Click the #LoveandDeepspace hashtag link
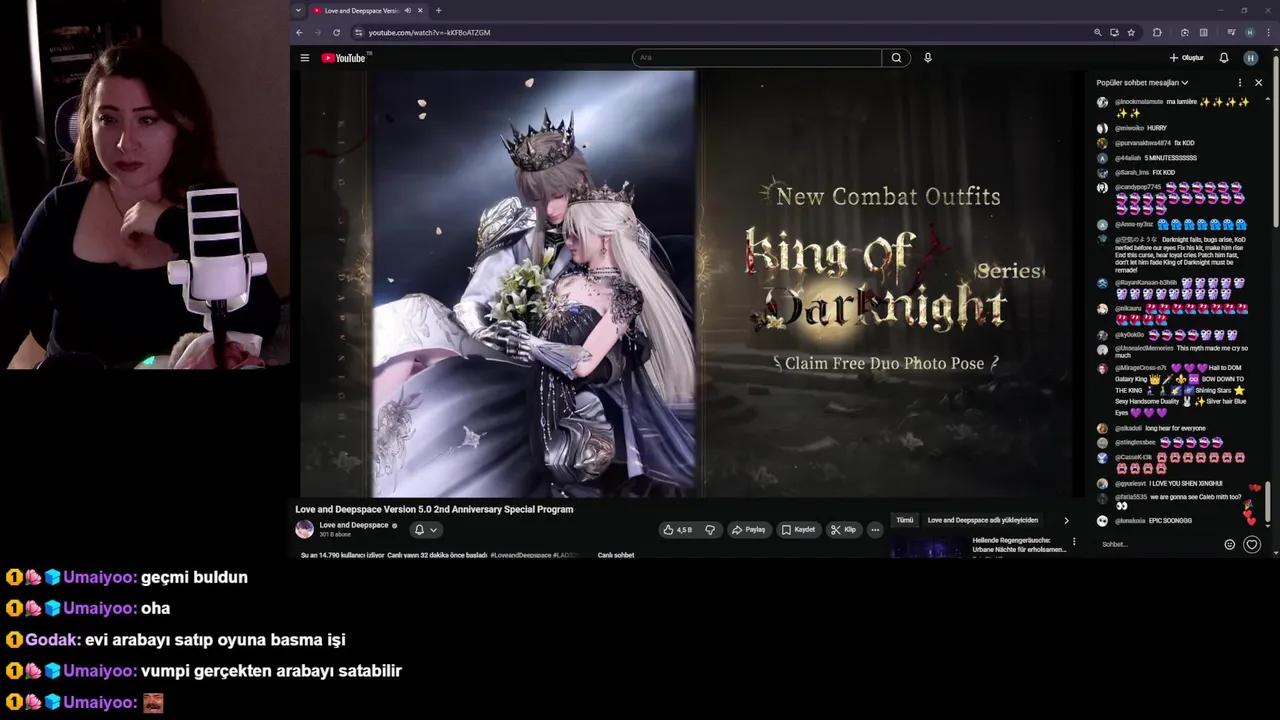The width and height of the screenshot is (1280, 720). pyautogui.click(x=520, y=555)
